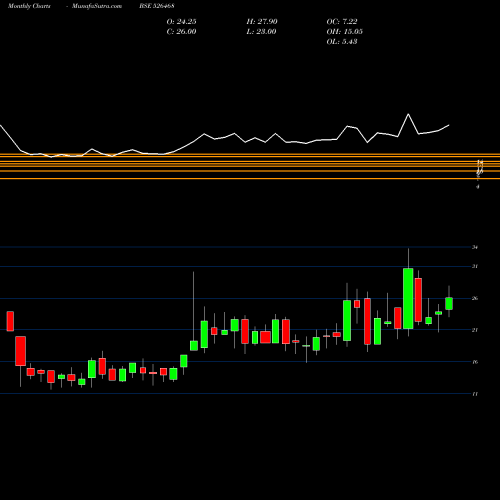
Task: Select the low value 'L: 23.00'
Action: (x=262, y=32)
